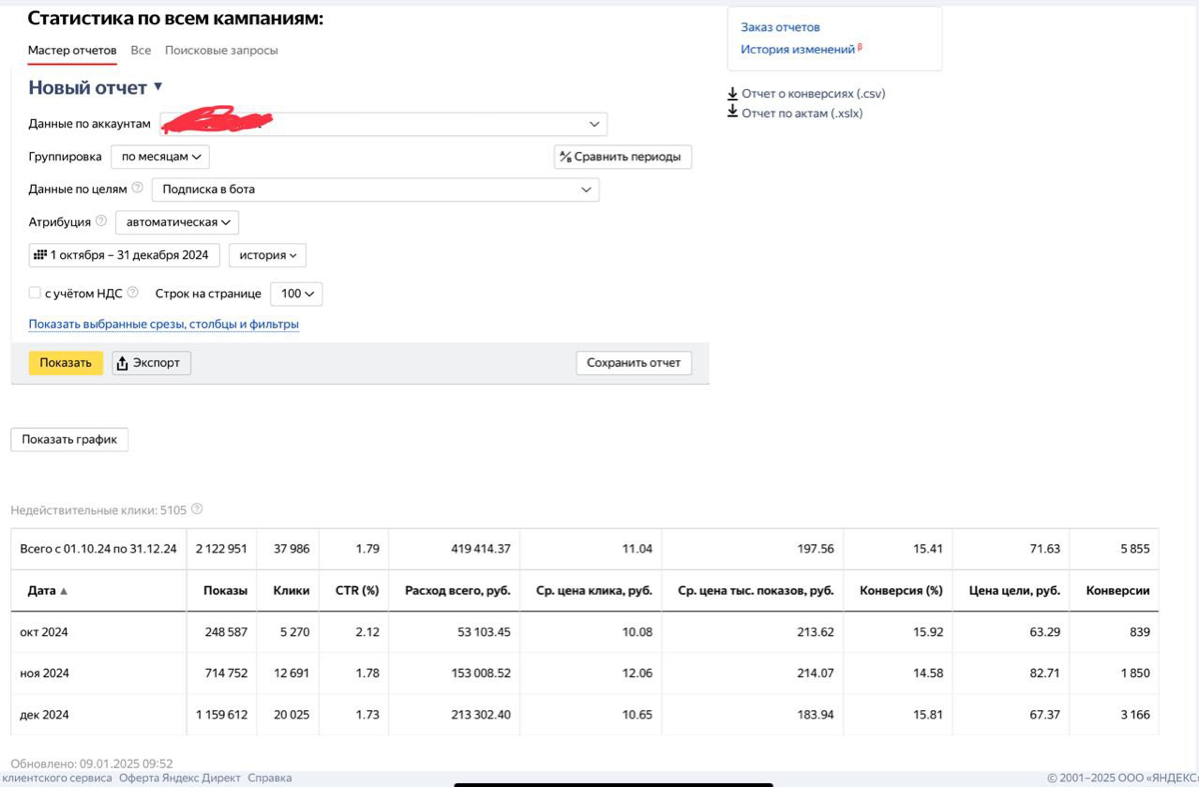Image resolution: width=1199 pixels, height=787 pixels.
Task: Click help icon next to Данные по целям
Action: (x=138, y=187)
